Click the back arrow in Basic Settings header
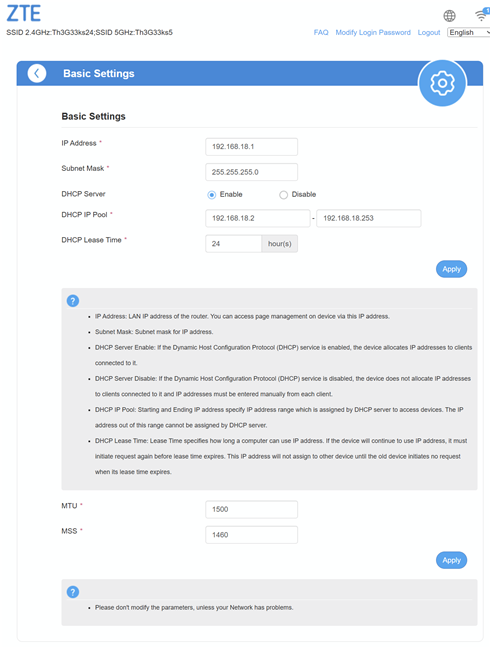Screen dimensions: 490x648 pos(37,74)
